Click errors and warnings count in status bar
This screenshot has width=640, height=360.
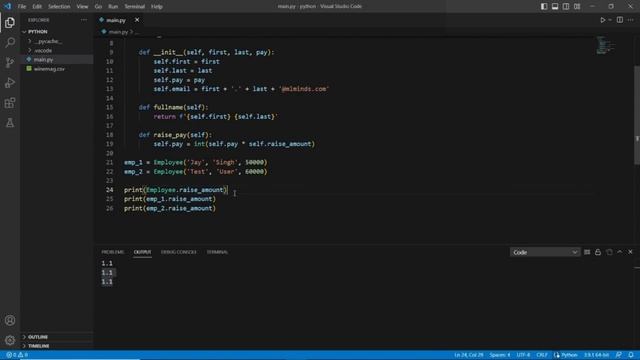click(17, 355)
